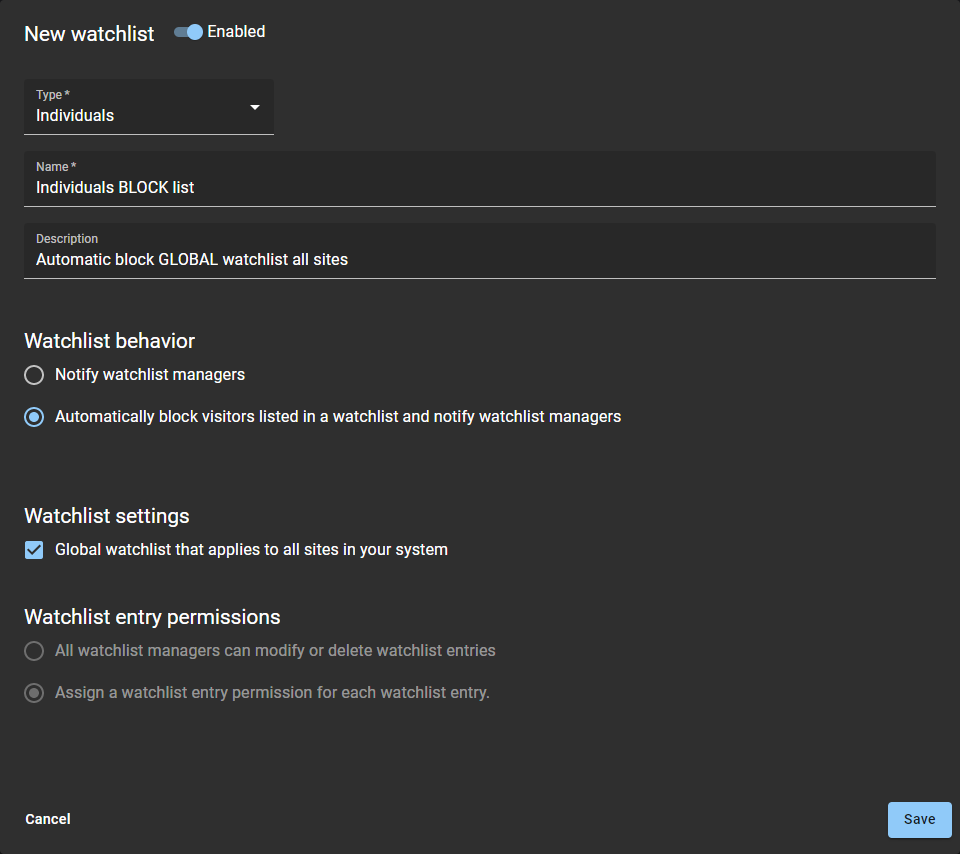
Task: Click the Watchlist entry permissions heading
Action: coord(152,617)
